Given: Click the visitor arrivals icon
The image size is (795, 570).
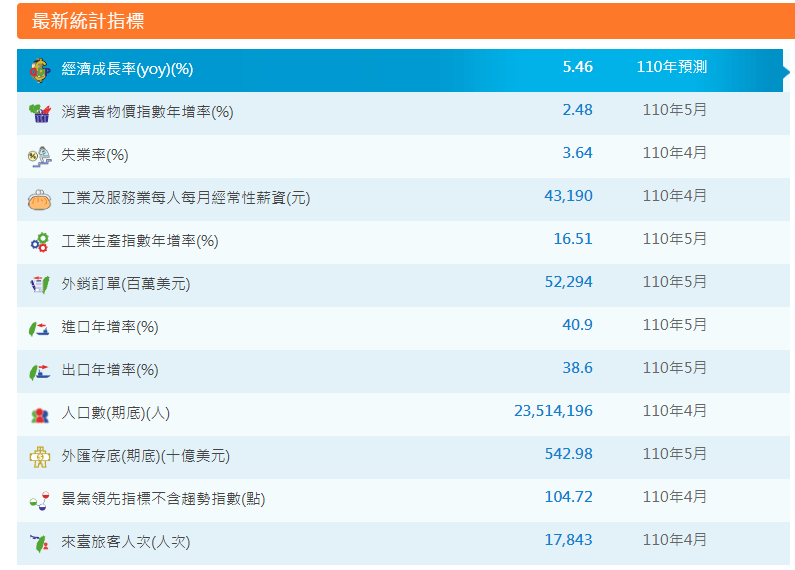Looking at the screenshot, I should pyautogui.click(x=39, y=543).
